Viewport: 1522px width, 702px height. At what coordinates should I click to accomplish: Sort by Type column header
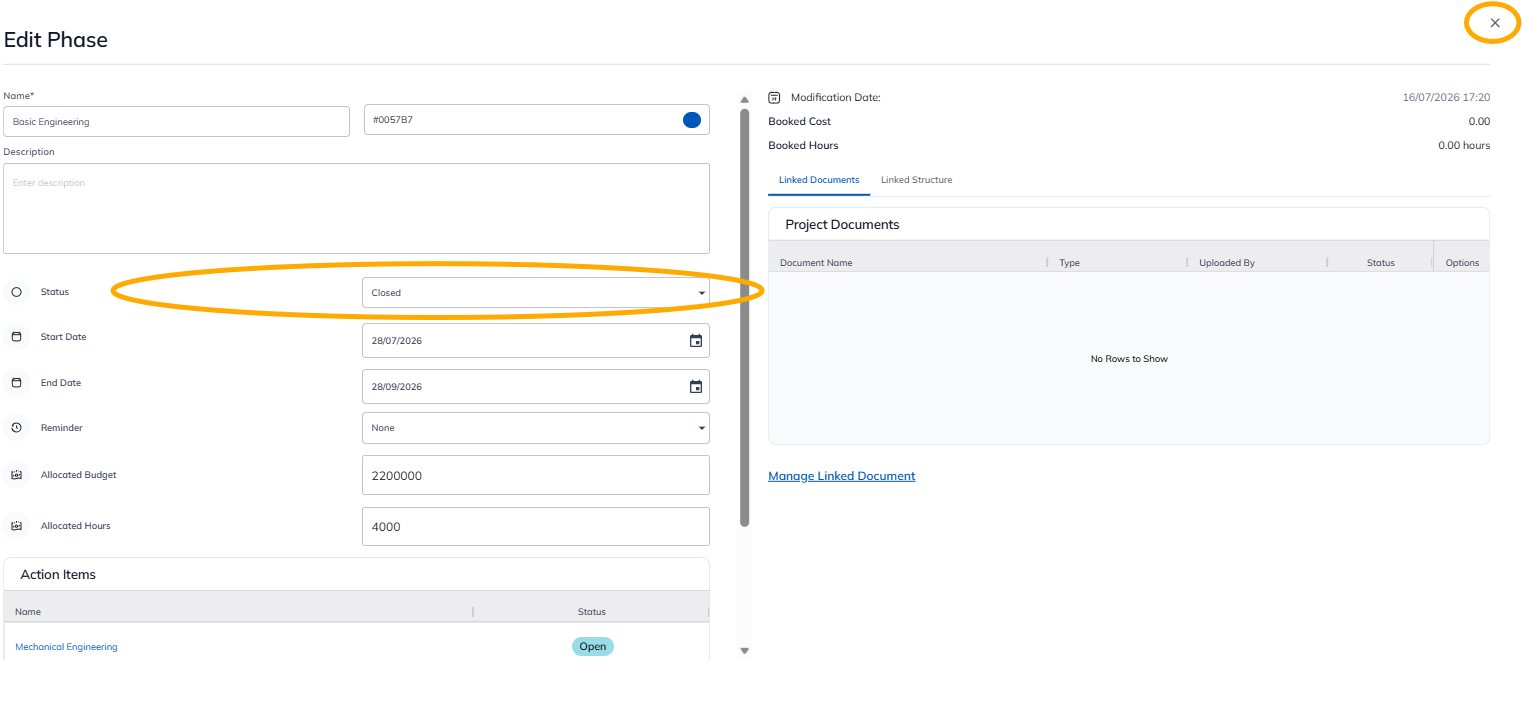pyautogui.click(x=1069, y=263)
